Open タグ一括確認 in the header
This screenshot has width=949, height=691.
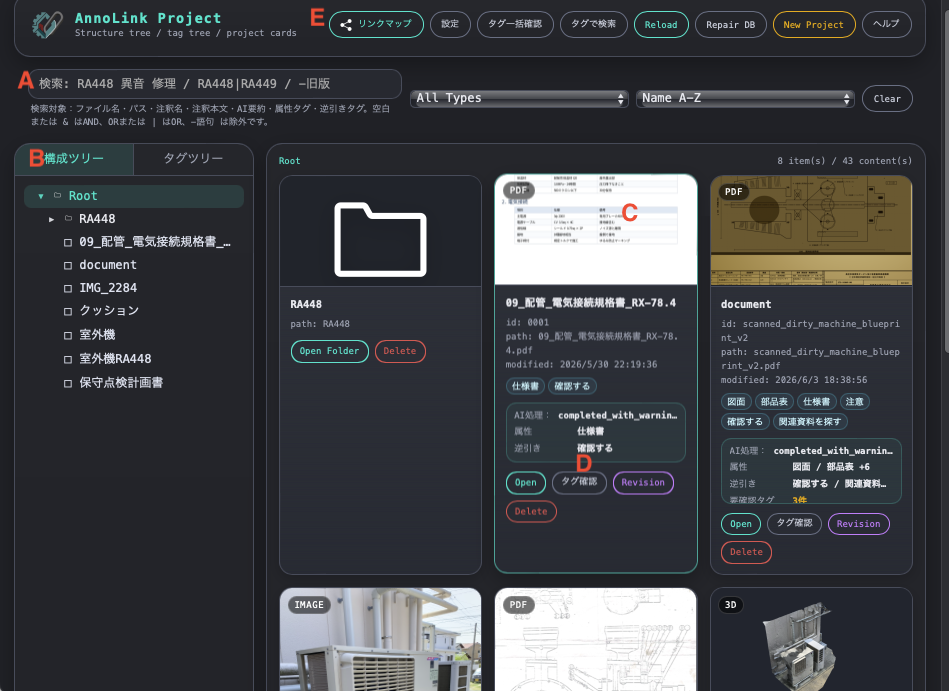pyautogui.click(x=515, y=24)
